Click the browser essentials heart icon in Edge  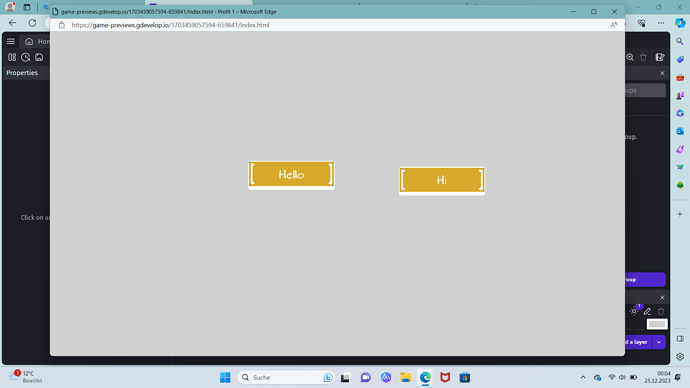click(642, 22)
